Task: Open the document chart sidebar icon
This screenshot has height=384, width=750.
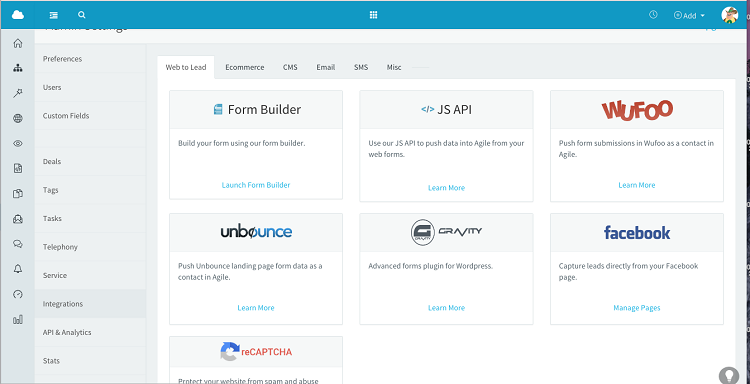Action: click(18, 168)
